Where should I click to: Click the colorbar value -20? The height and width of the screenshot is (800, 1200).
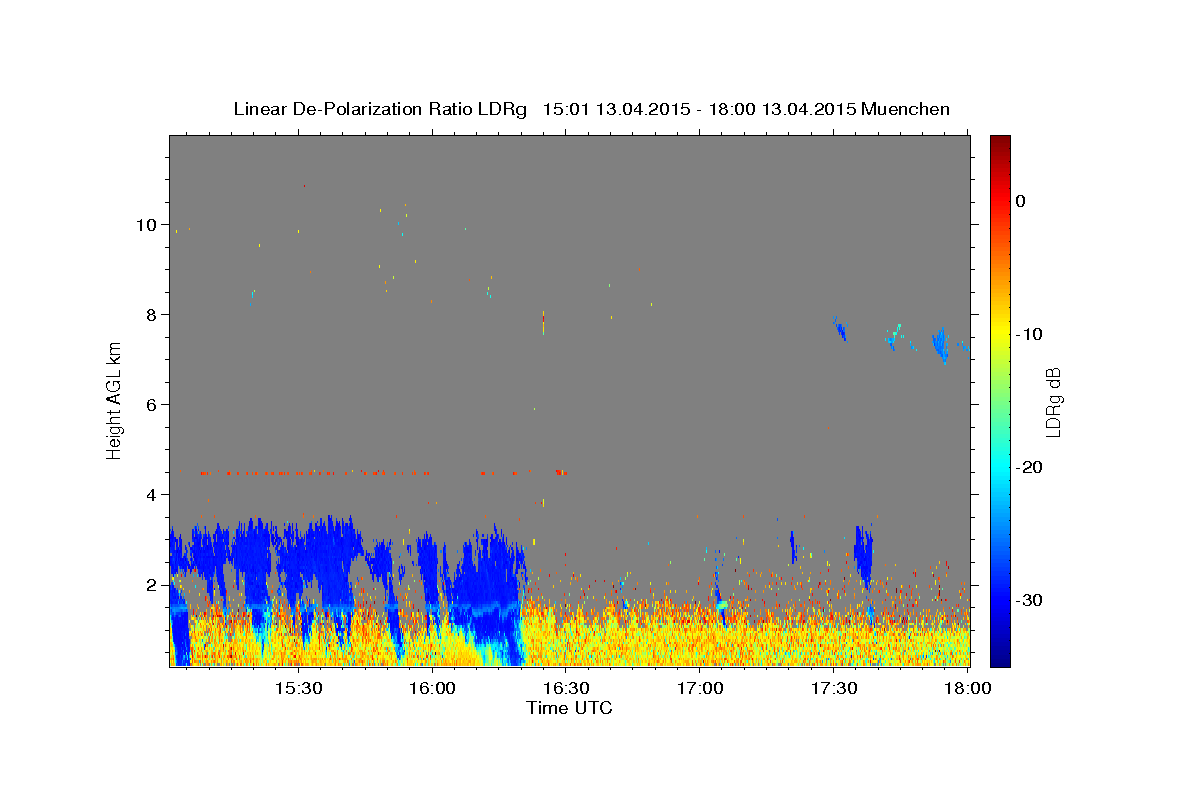(x=1030, y=467)
